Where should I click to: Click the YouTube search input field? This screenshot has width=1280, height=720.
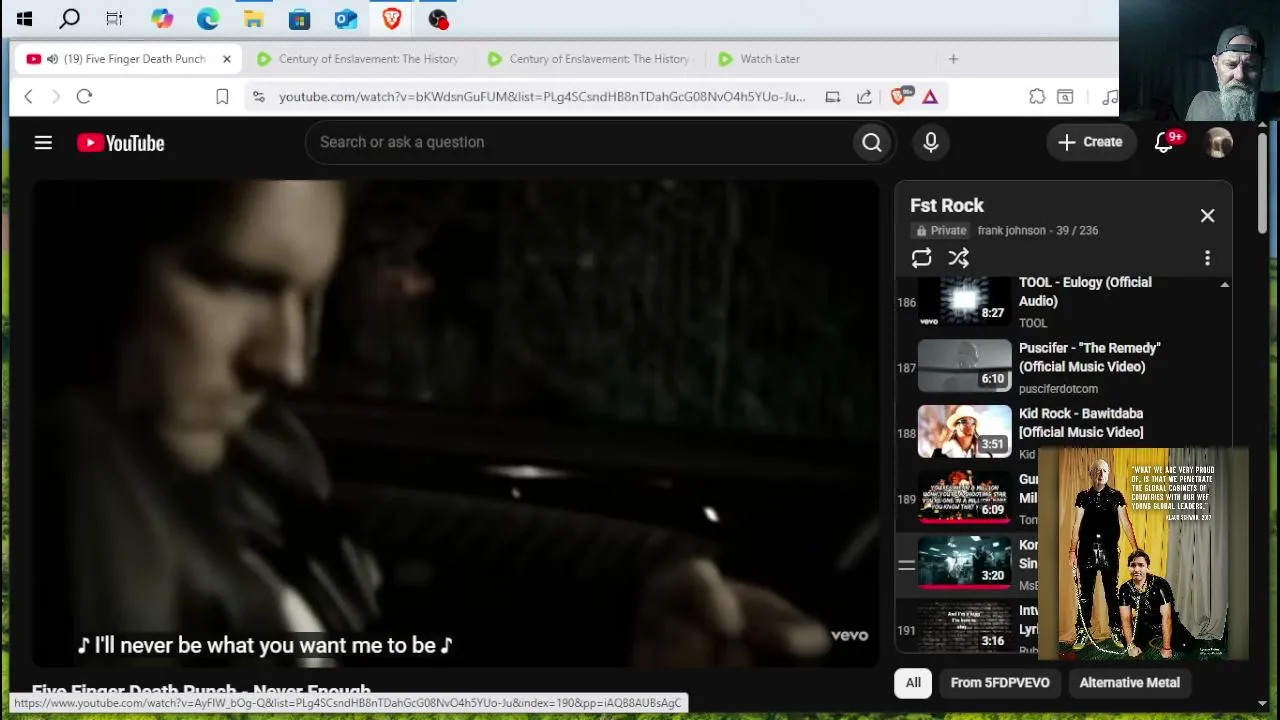coord(580,142)
